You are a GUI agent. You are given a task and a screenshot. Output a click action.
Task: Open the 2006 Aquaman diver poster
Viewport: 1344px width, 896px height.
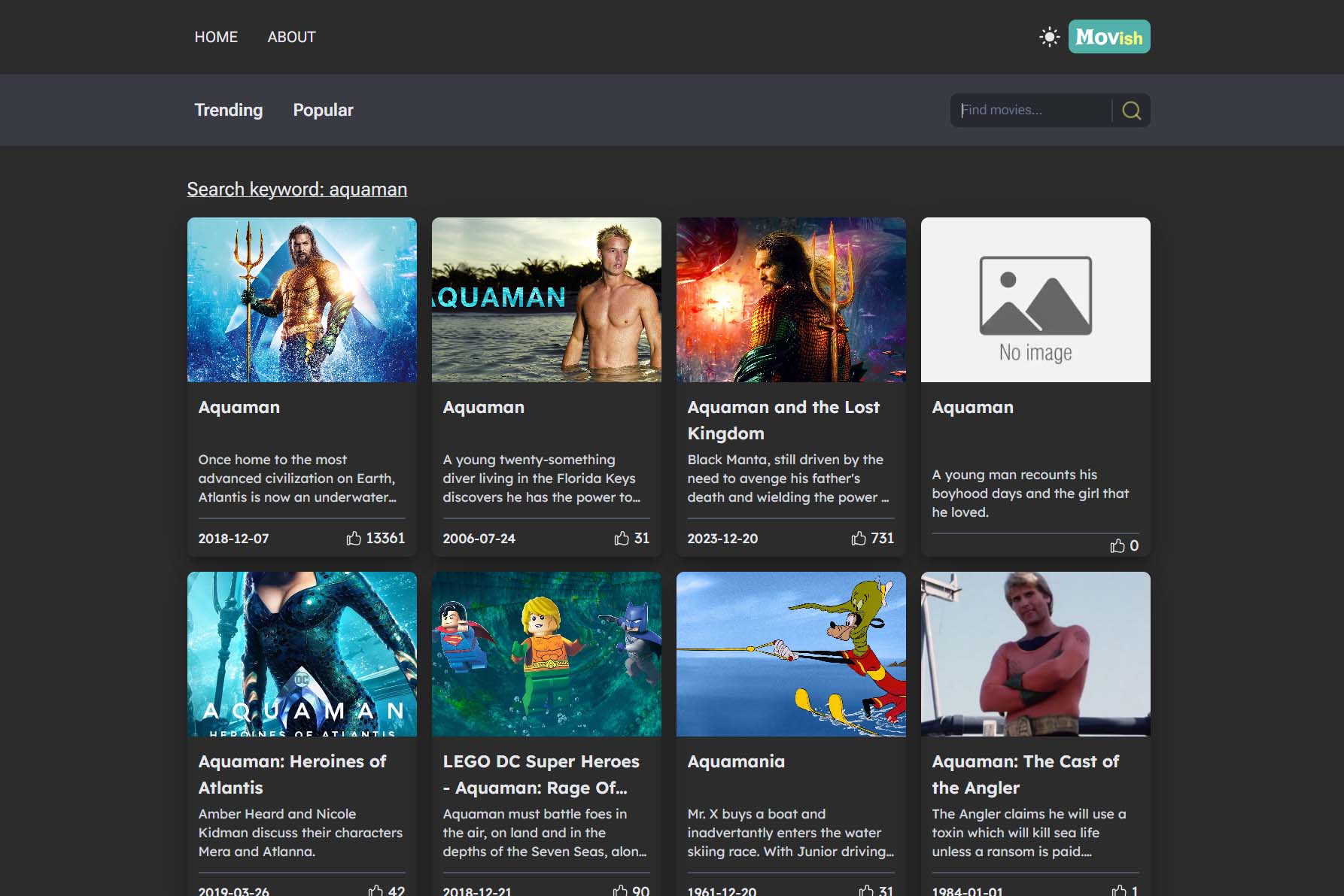pos(546,299)
